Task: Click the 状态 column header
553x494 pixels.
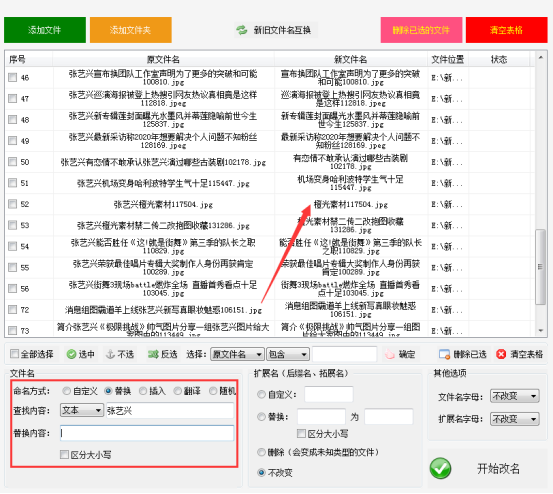Action: point(499,59)
